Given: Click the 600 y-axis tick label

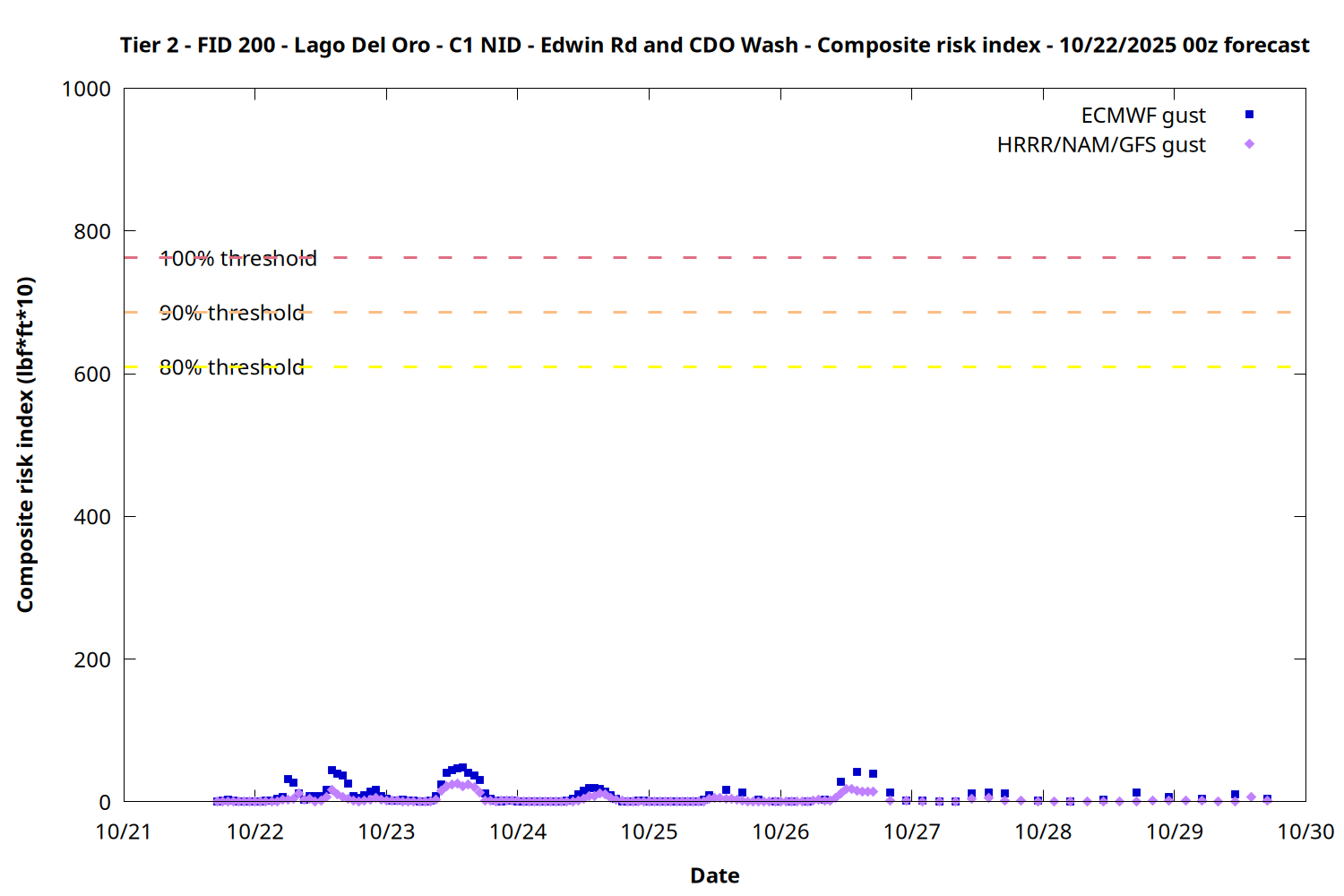Looking at the screenshot, I should click(x=92, y=375).
